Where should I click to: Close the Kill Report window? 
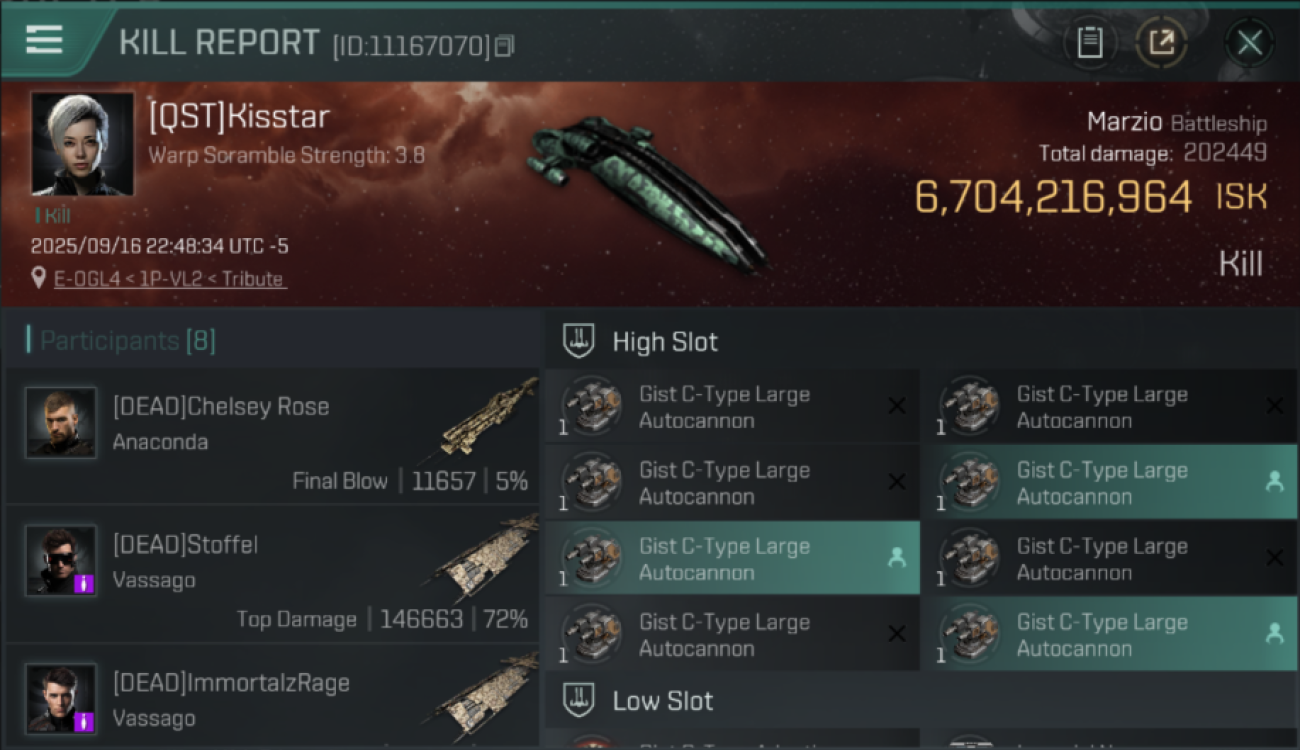pos(1249,43)
